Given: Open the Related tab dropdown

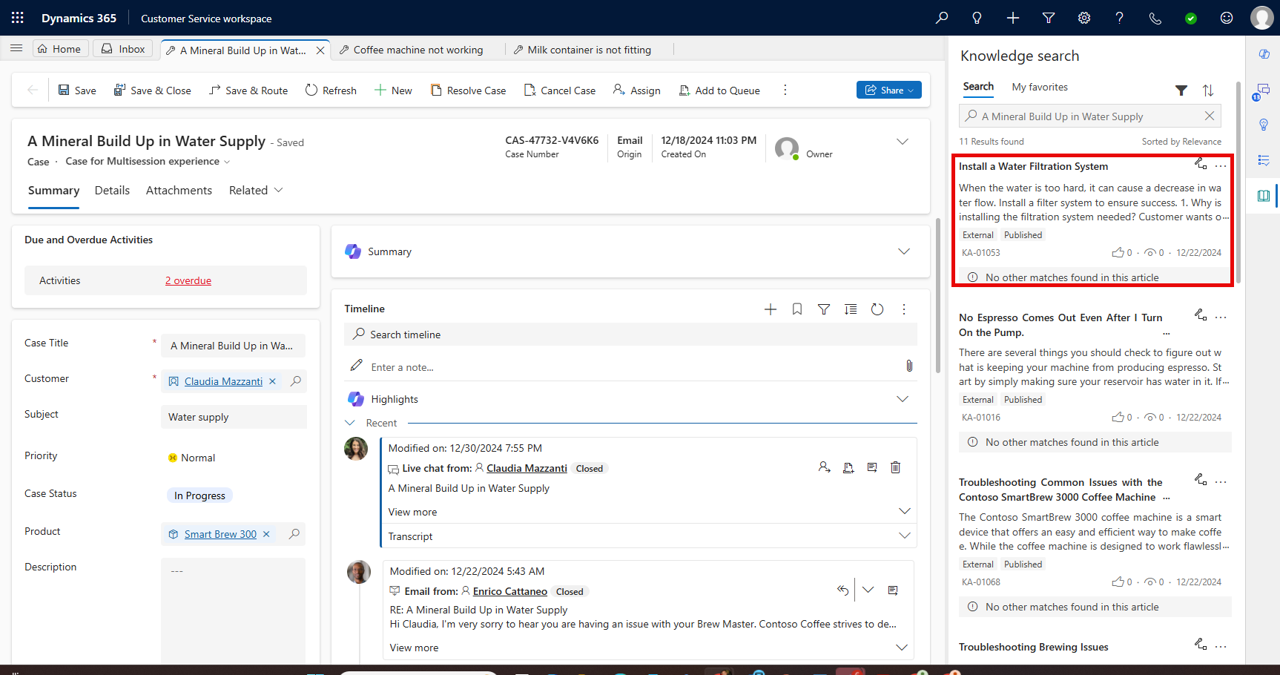Looking at the screenshot, I should (256, 190).
